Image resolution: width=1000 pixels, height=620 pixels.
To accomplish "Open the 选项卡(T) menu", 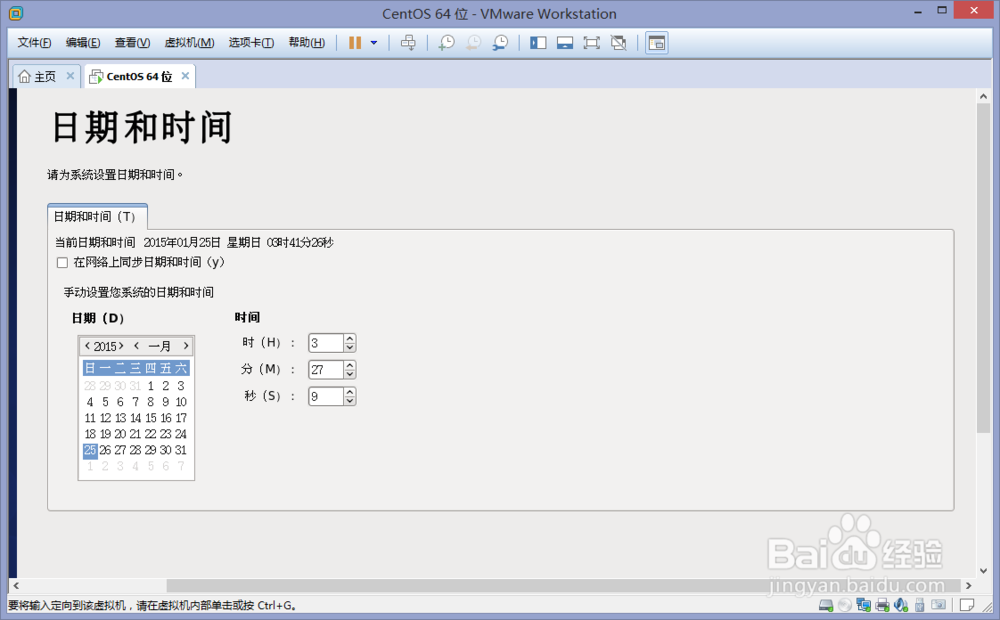I will click(x=251, y=43).
